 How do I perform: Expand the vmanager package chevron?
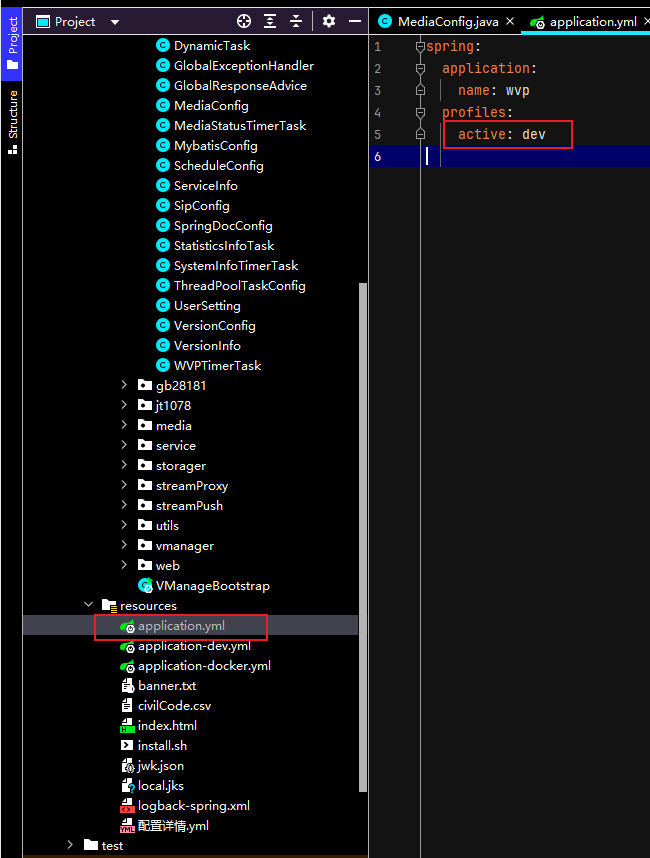coord(124,545)
